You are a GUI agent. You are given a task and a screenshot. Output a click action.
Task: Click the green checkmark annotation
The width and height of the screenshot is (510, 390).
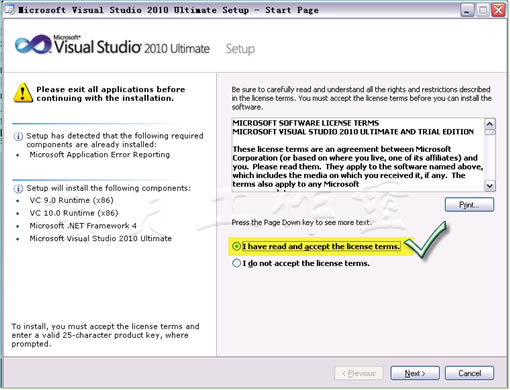(426, 240)
